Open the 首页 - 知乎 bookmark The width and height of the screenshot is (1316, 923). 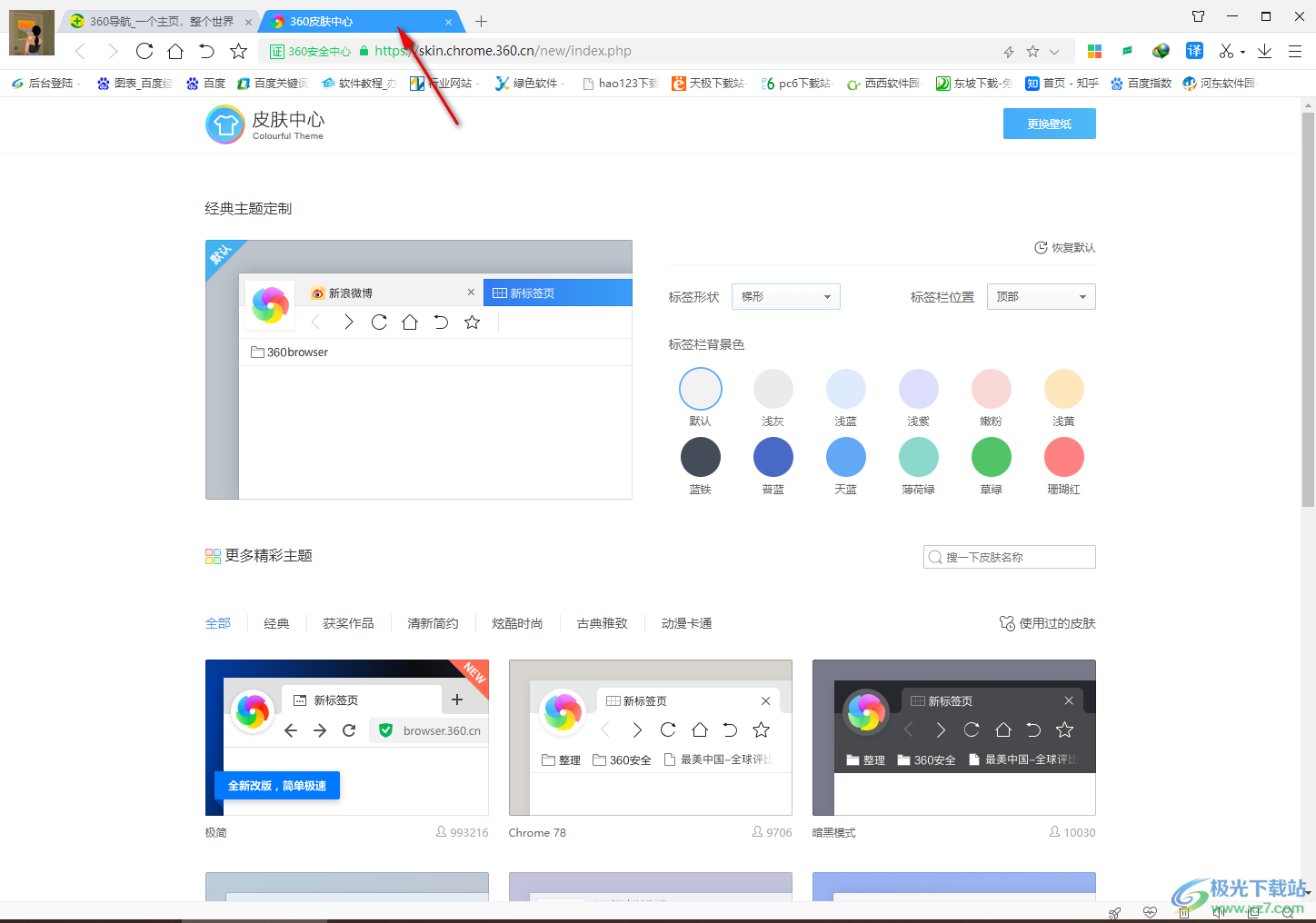[x=1062, y=83]
